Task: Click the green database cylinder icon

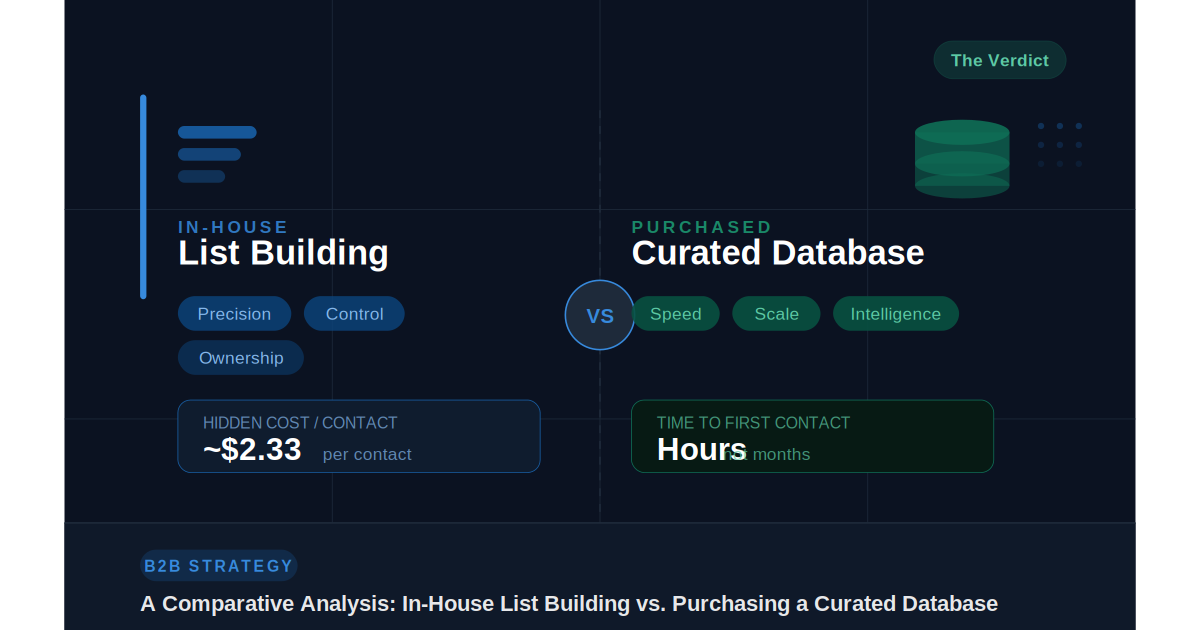Action: [x=962, y=159]
